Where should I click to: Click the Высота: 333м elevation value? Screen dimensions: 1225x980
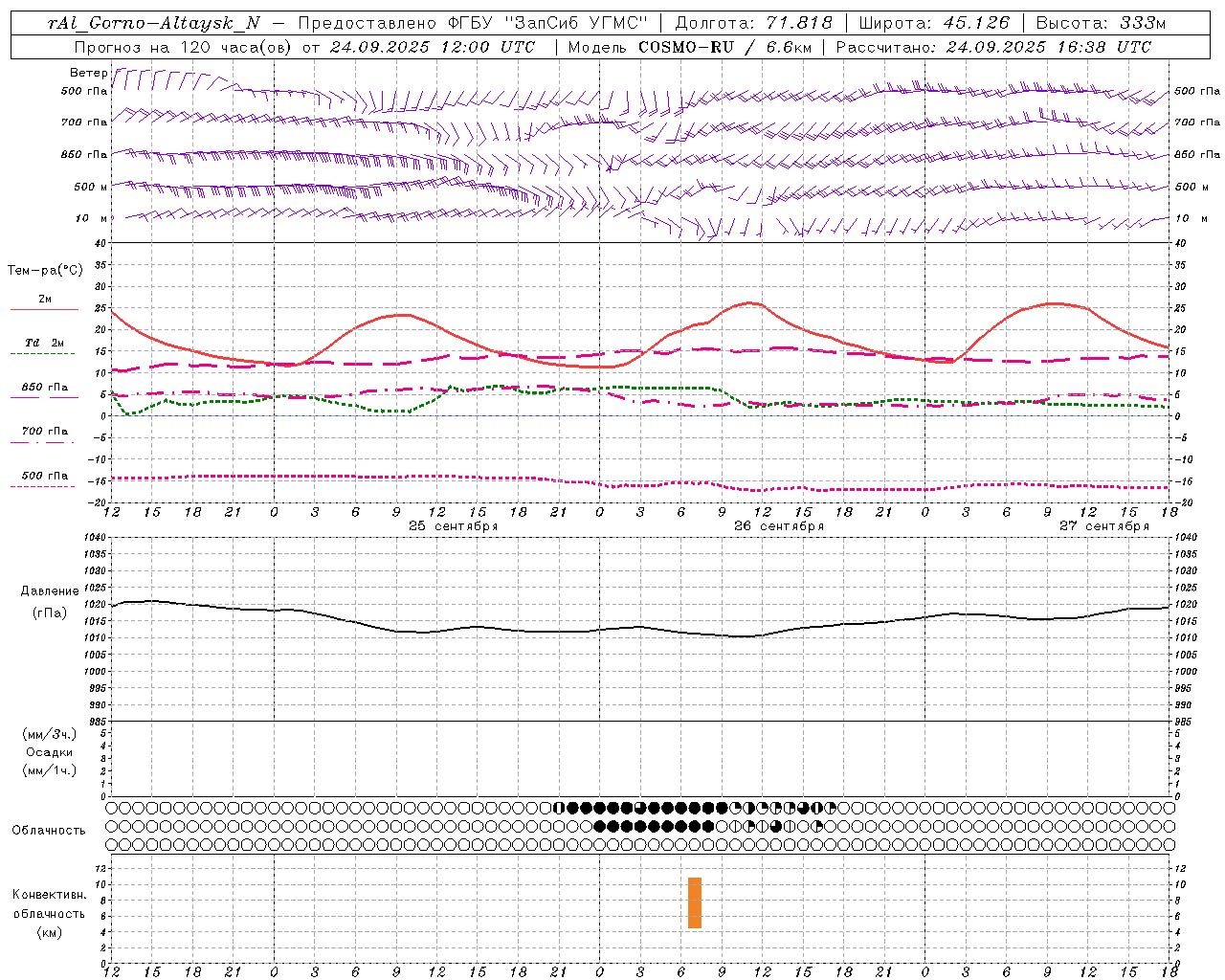pyautogui.click(x=1102, y=23)
